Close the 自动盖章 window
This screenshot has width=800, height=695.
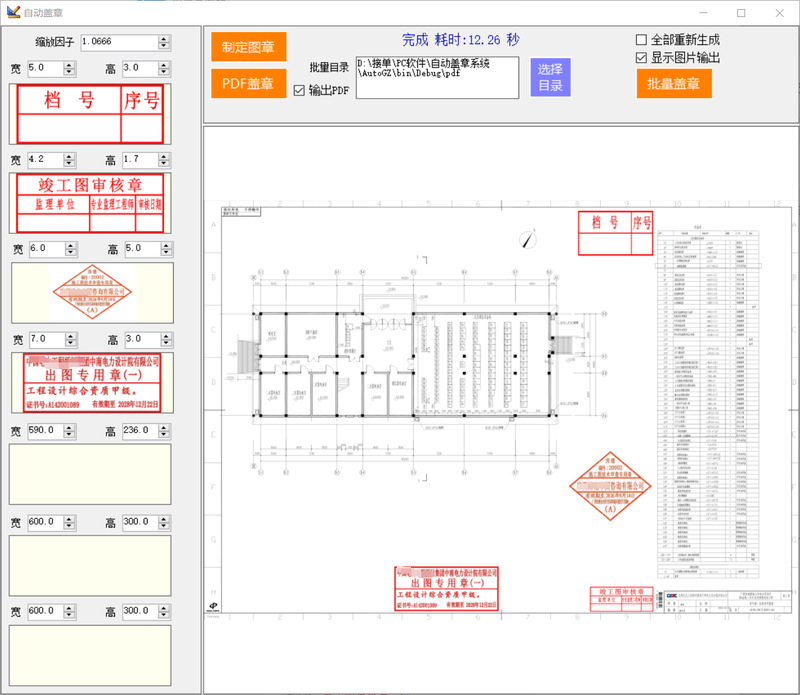780,13
